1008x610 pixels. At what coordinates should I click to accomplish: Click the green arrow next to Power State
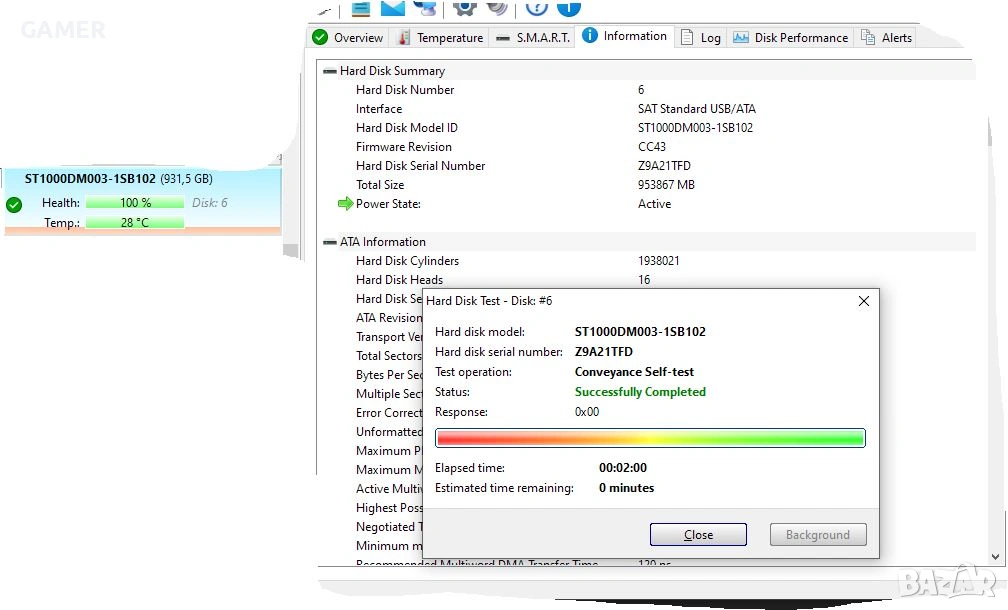pyautogui.click(x=345, y=204)
